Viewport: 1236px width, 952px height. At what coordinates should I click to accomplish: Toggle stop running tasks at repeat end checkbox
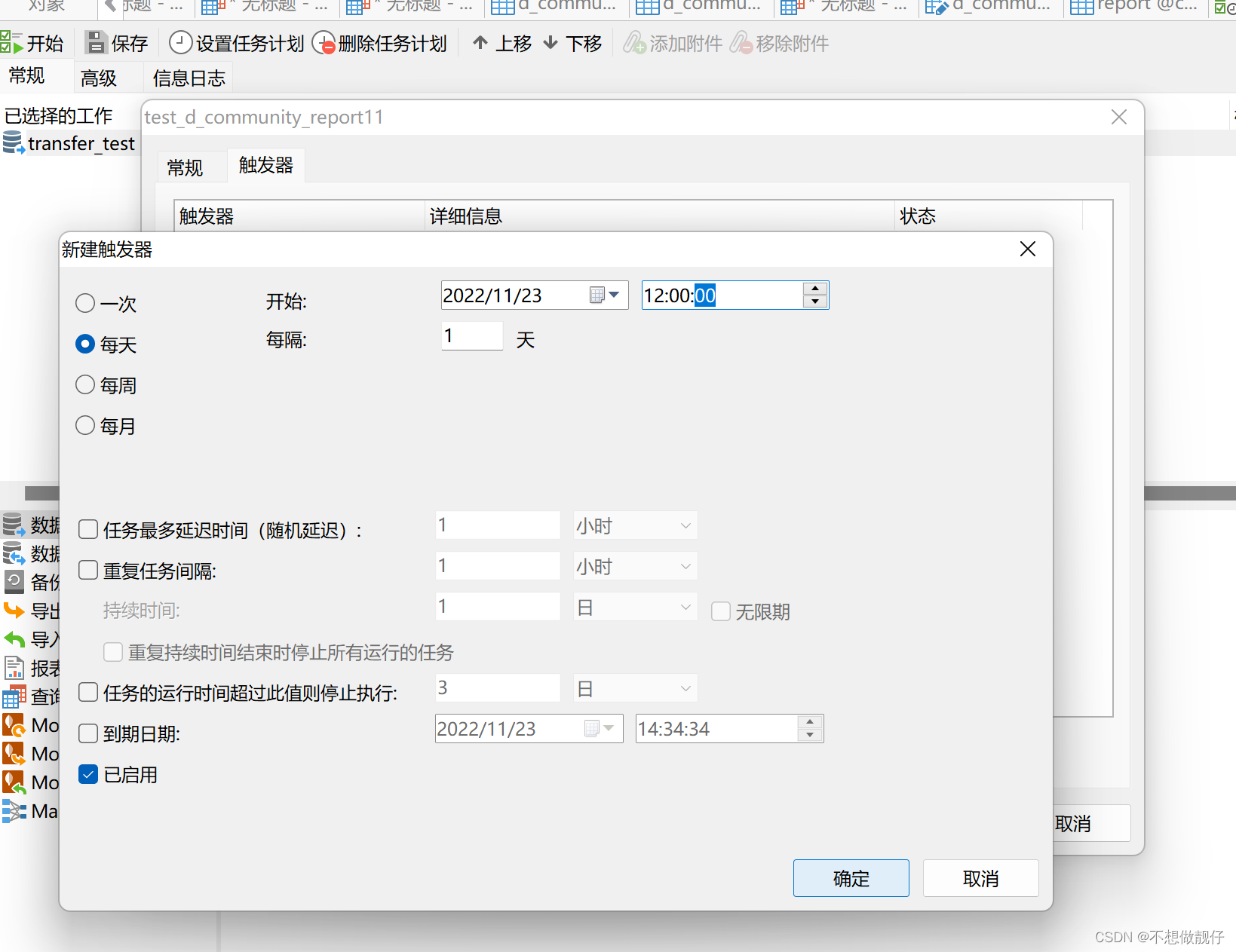[x=113, y=651]
